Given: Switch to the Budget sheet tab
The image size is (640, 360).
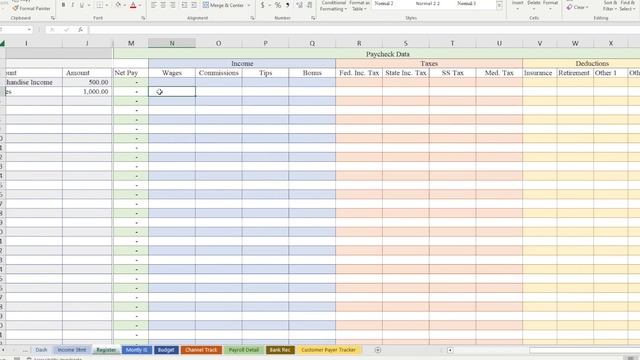Looking at the screenshot, I should (x=166, y=350).
